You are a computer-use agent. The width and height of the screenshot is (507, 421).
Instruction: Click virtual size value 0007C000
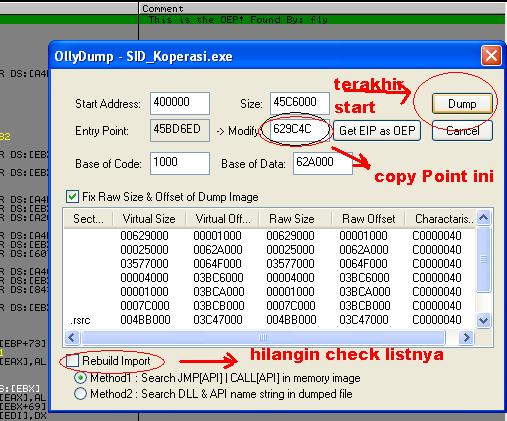tap(144, 306)
